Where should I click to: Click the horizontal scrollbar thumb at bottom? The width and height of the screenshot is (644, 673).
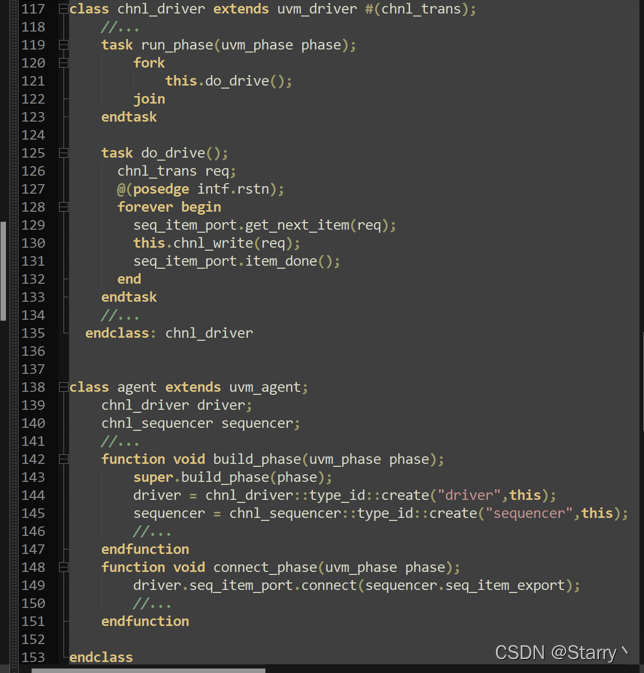click(148, 670)
